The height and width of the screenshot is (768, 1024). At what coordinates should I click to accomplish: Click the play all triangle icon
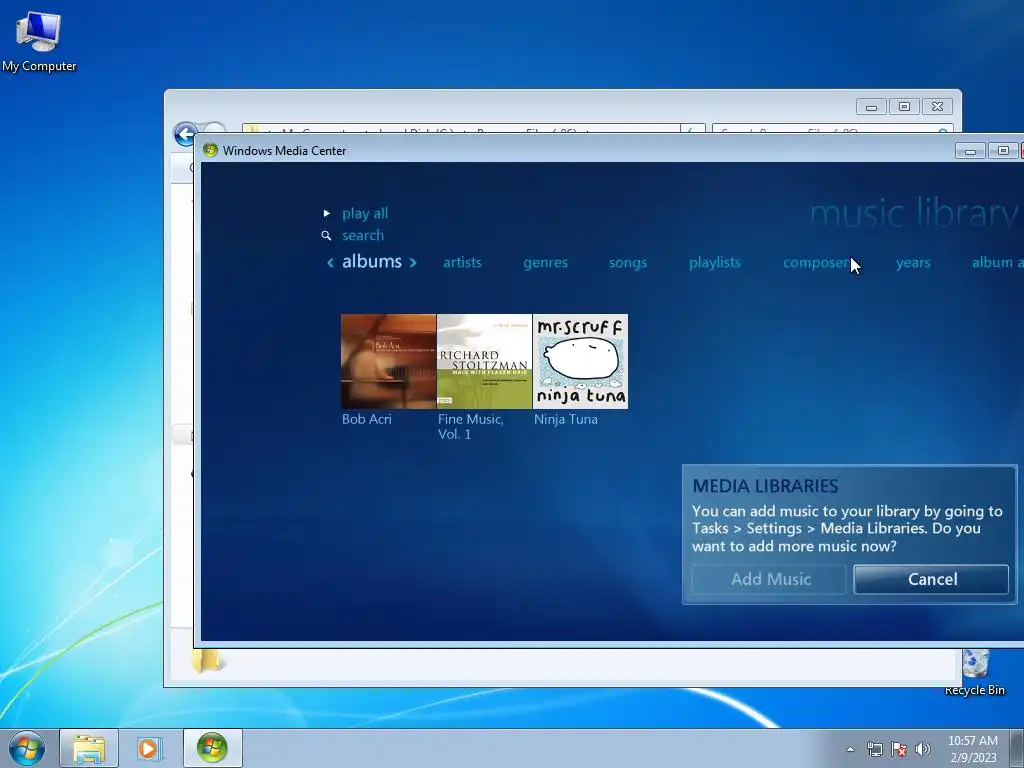[327, 214]
